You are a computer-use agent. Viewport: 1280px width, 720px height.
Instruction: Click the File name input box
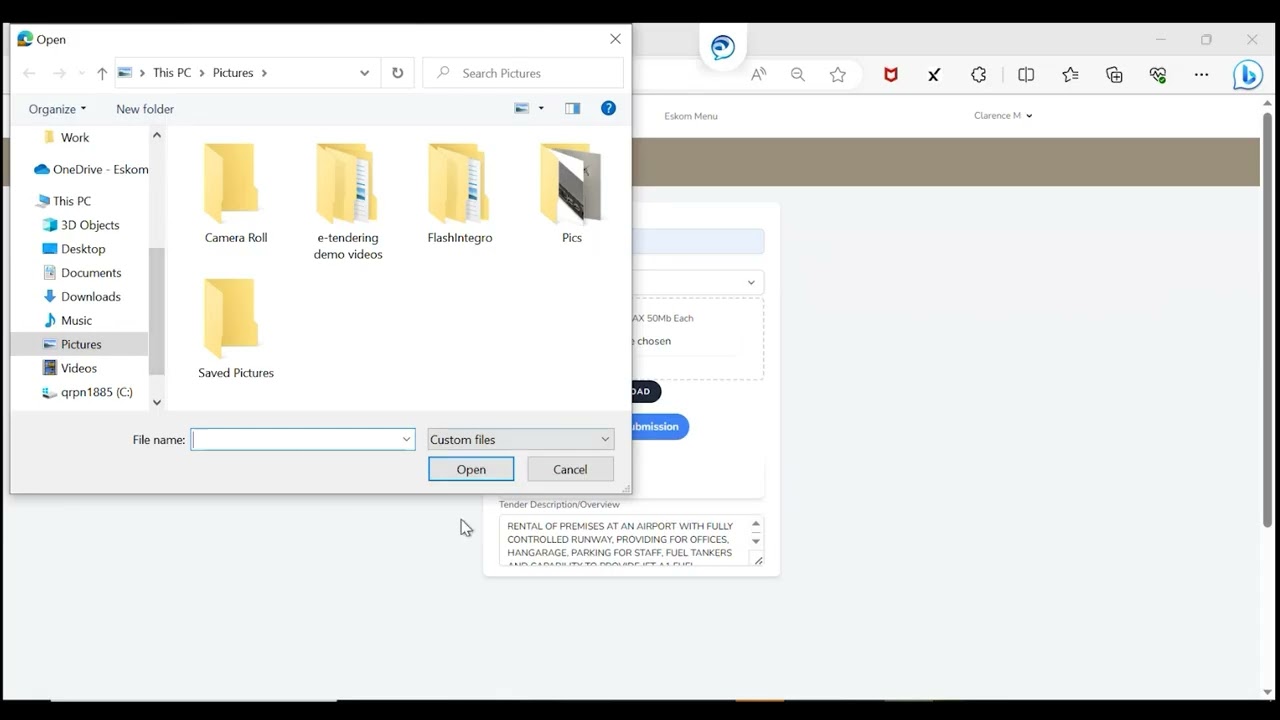pyautogui.click(x=295, y=439)
